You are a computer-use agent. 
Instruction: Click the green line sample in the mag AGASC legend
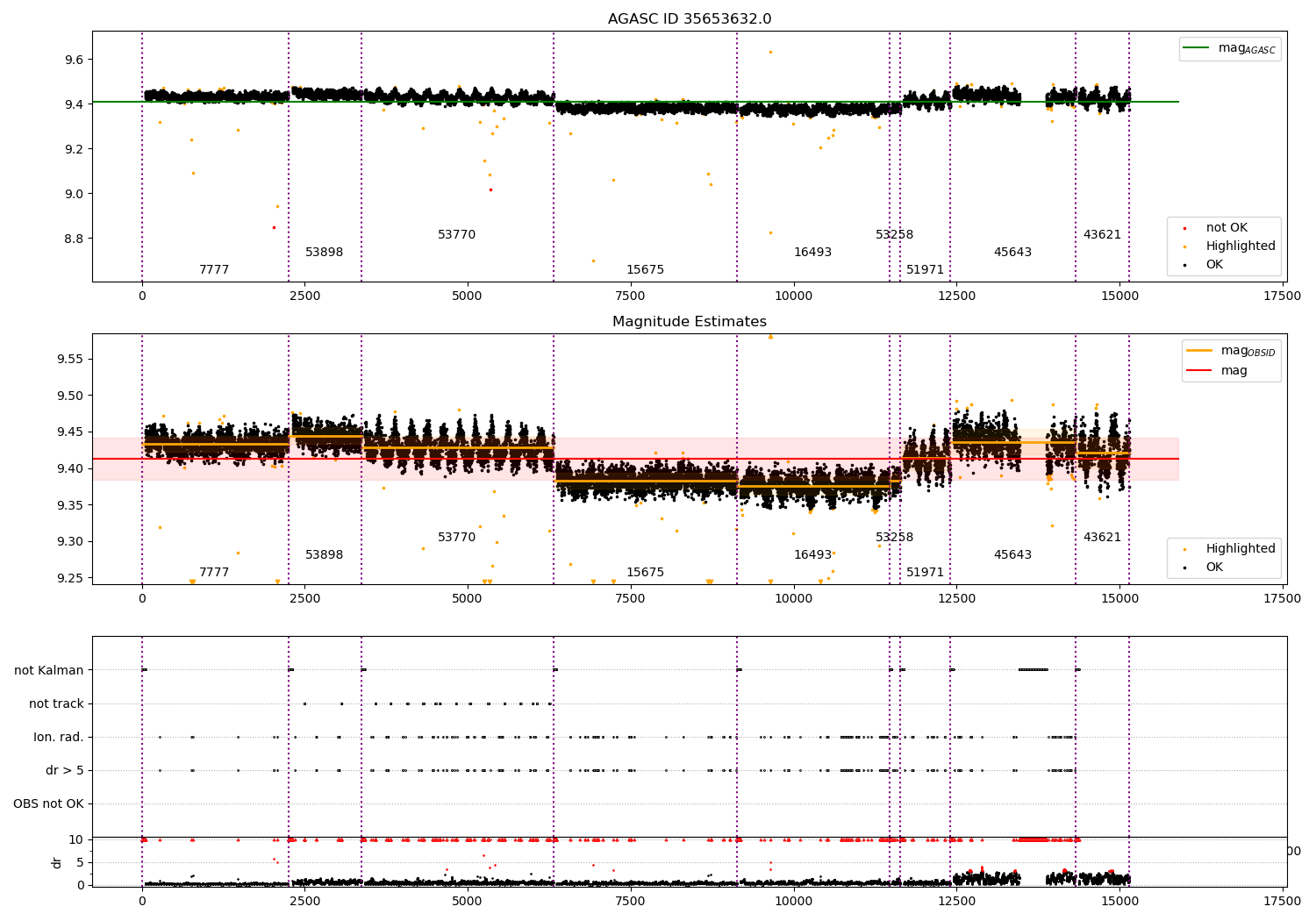click(x=1196, y=48)
